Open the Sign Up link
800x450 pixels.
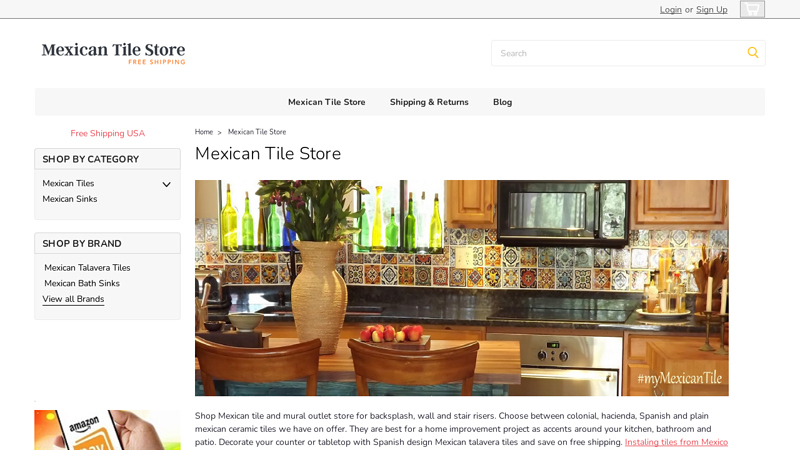coord(711,10)
